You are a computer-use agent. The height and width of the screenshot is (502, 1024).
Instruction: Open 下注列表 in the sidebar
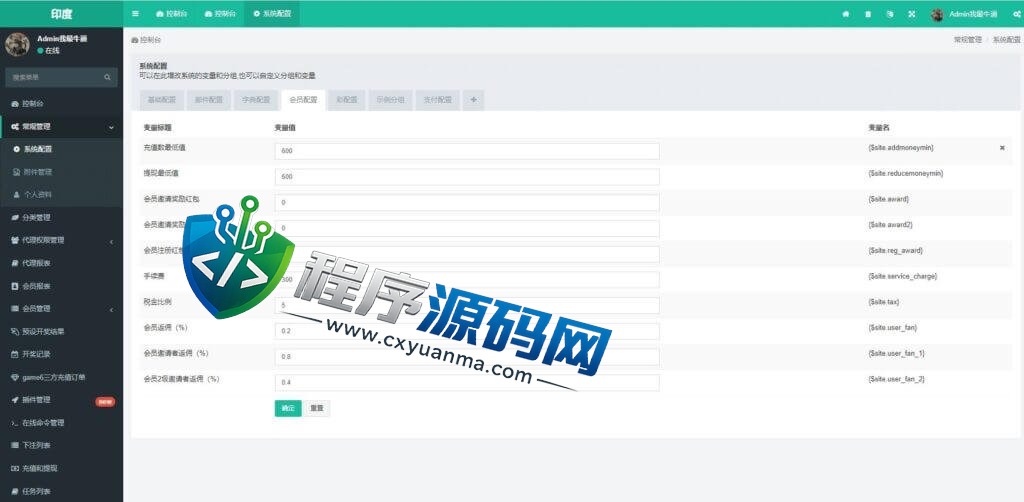coord(61,445)
